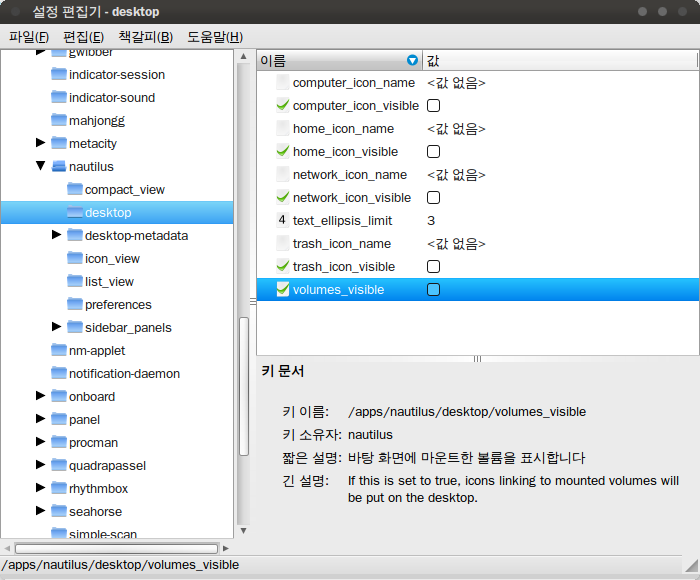The height and width of the screenshot is (580, 700).
Task: Click the metacity folder icon
Action: (x=59, y=143)
